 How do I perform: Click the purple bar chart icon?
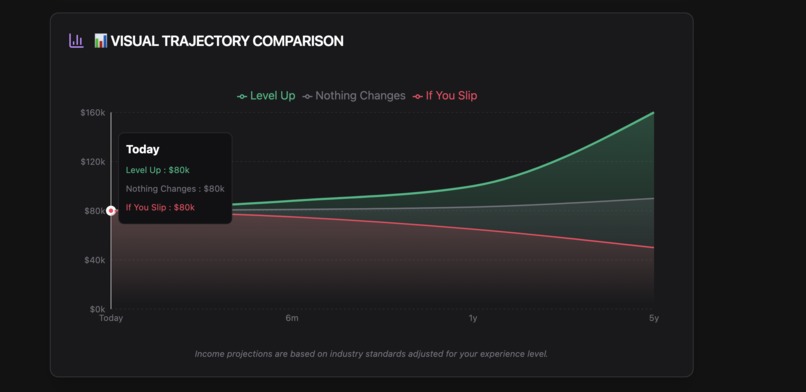click(76, 41)
